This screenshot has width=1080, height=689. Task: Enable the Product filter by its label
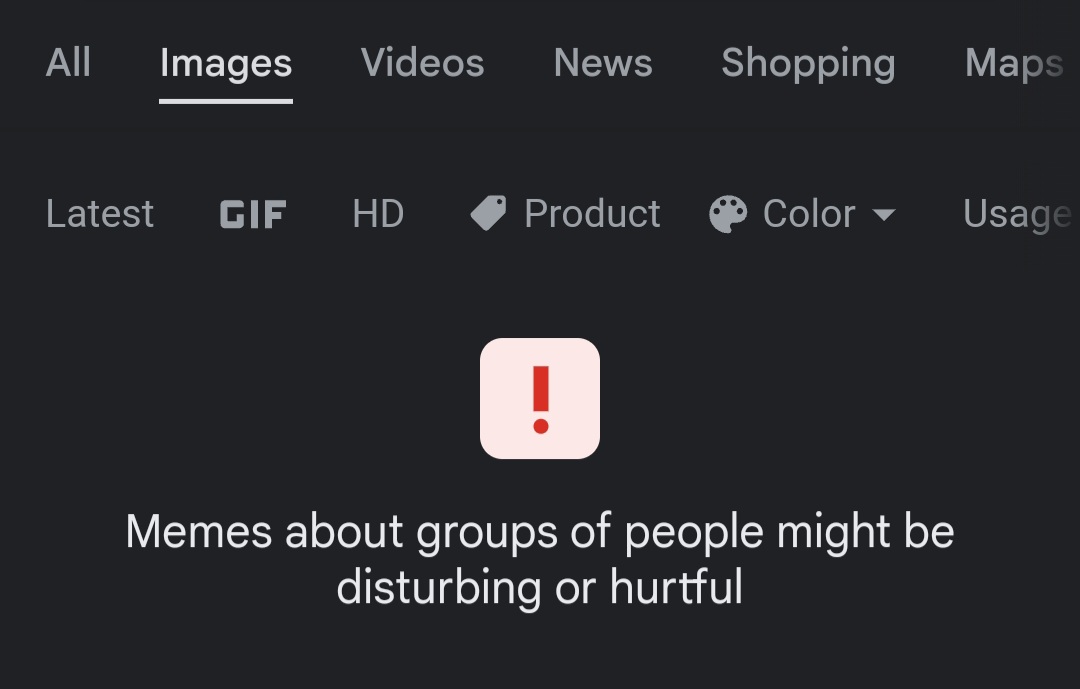592,214
